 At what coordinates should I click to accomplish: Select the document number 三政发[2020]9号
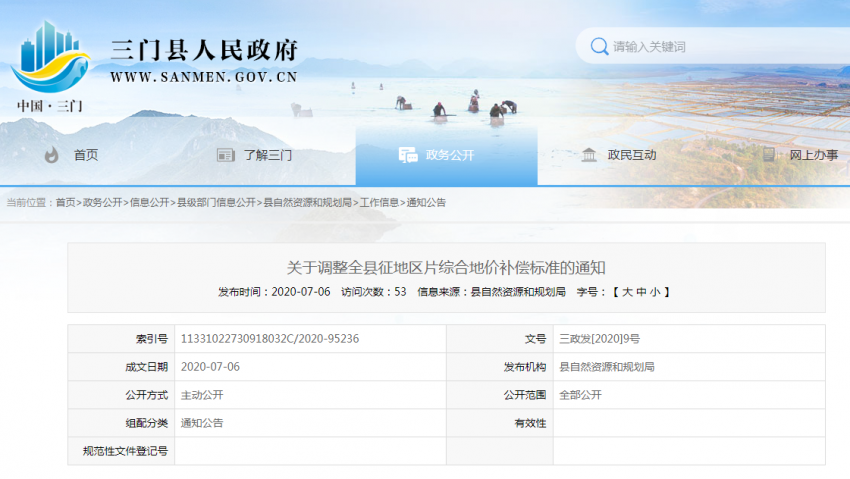click(x=600, y=339)
